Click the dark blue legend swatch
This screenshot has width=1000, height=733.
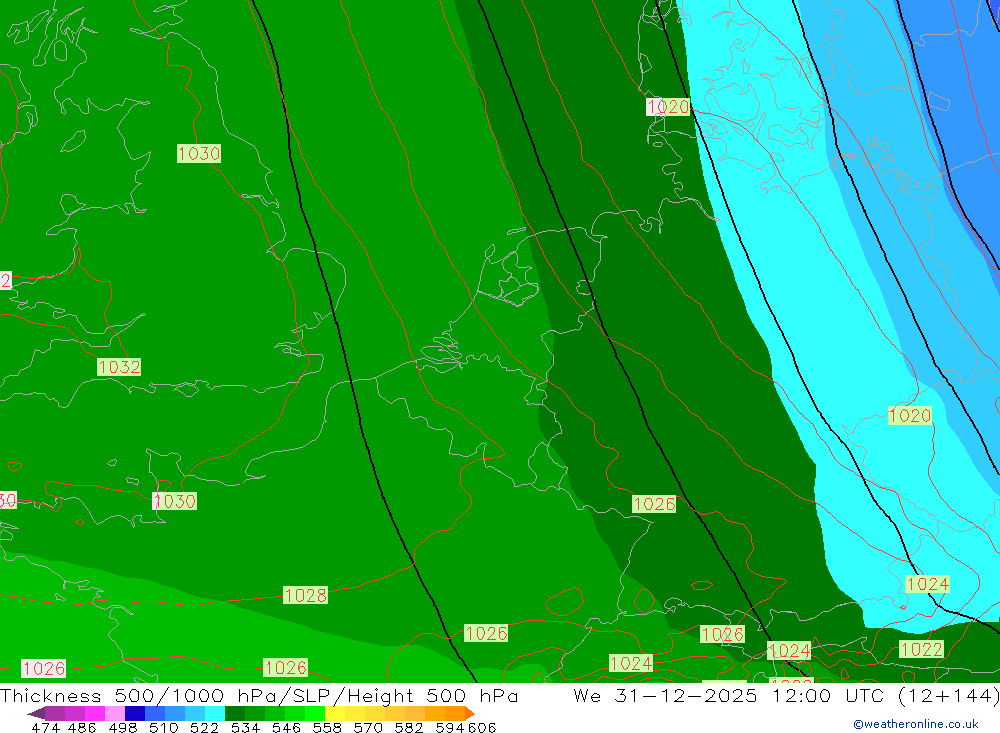[x=135, y=713]
